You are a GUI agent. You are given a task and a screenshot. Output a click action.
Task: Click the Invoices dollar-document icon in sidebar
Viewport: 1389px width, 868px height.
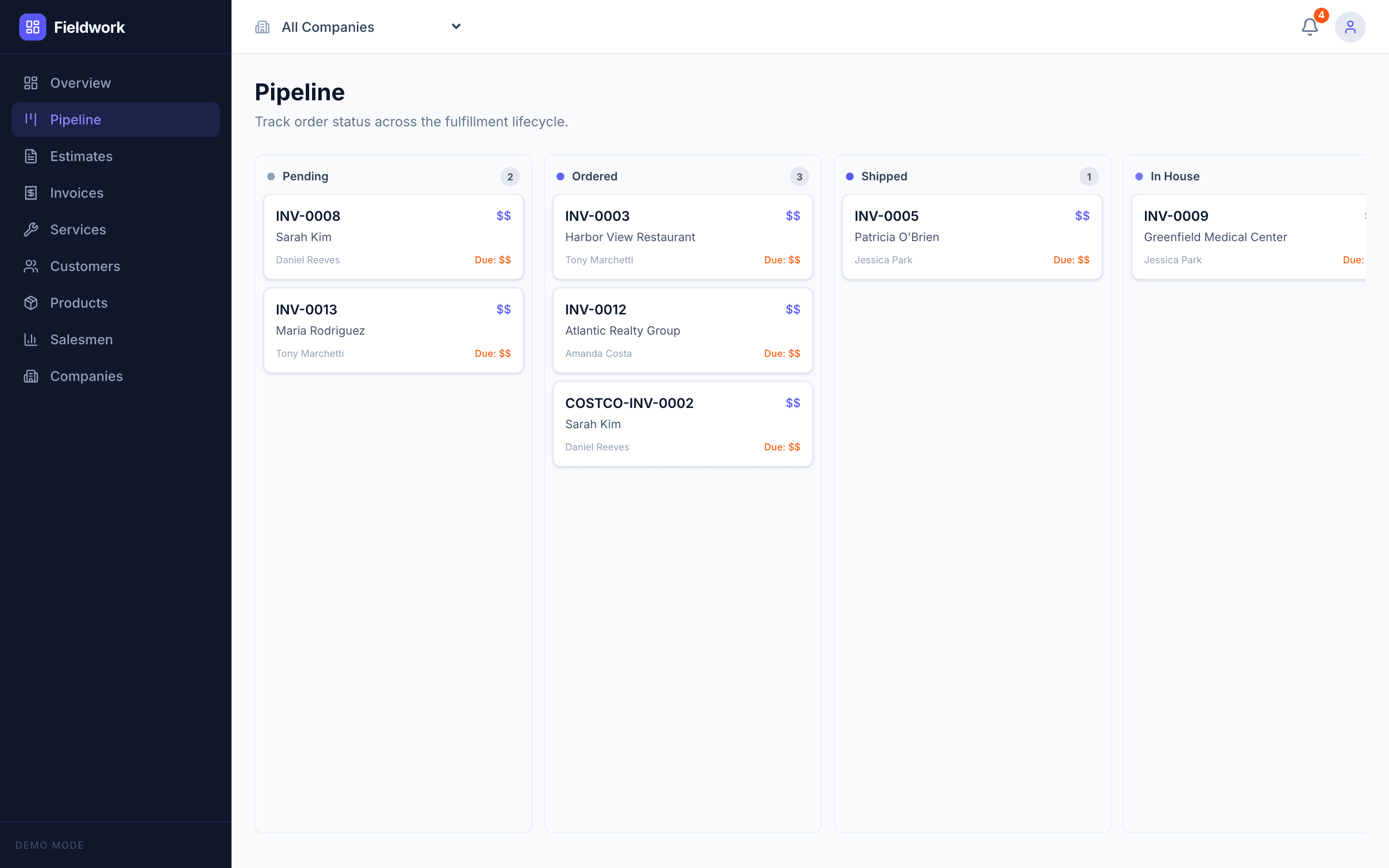31,193
